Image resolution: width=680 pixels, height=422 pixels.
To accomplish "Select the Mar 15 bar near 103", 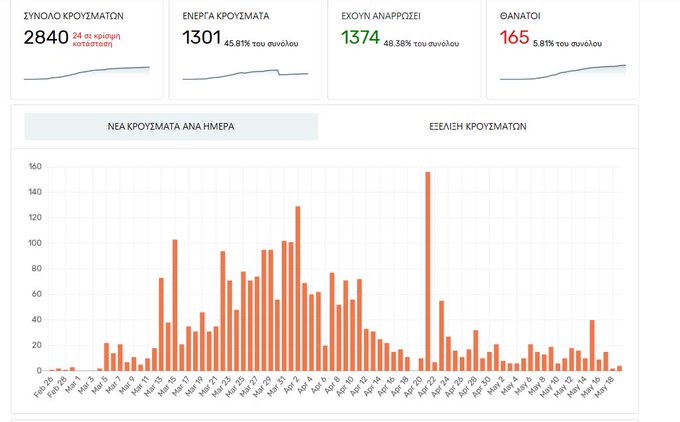I will 175,305.
